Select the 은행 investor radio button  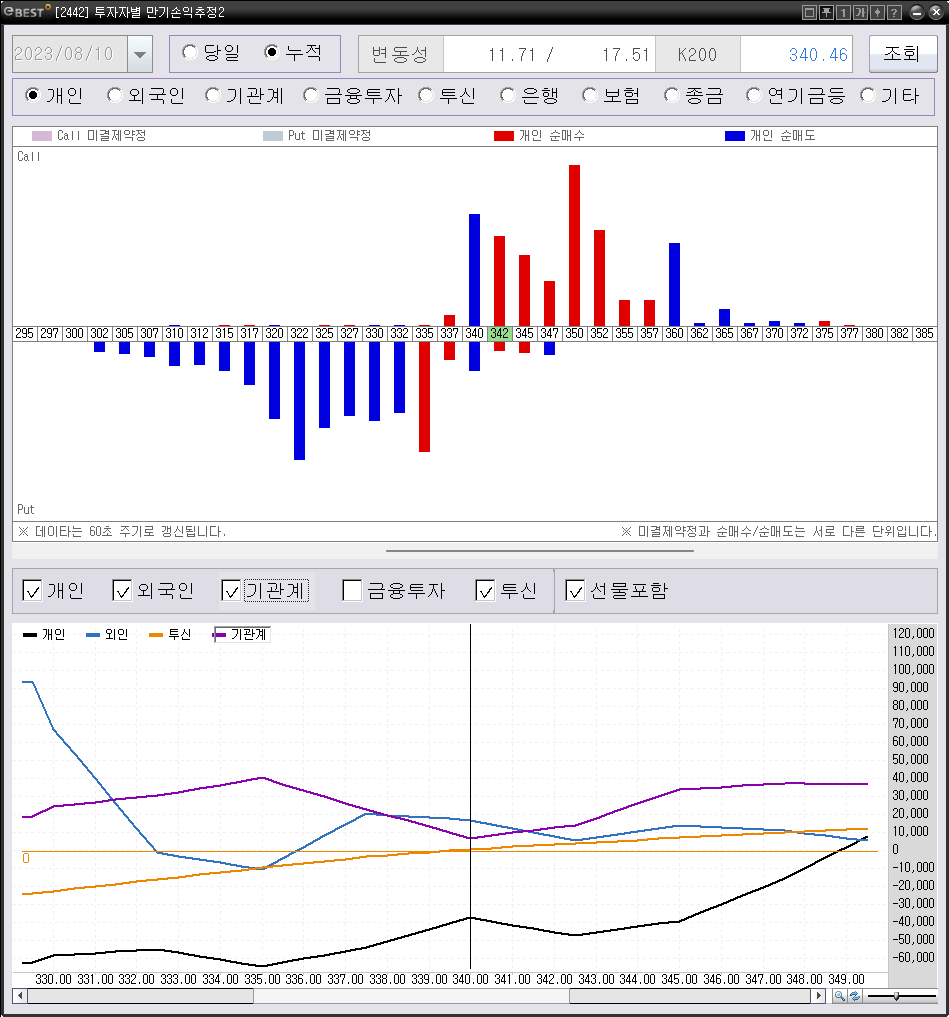(507, 95)
